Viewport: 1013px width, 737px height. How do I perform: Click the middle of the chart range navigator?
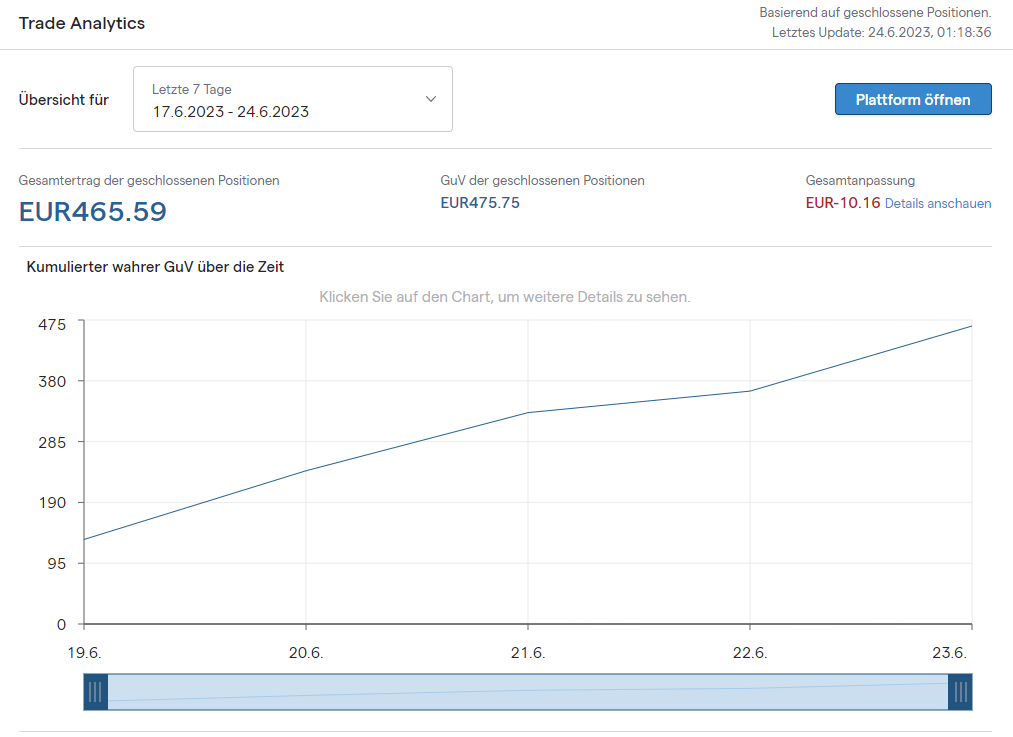528,691
